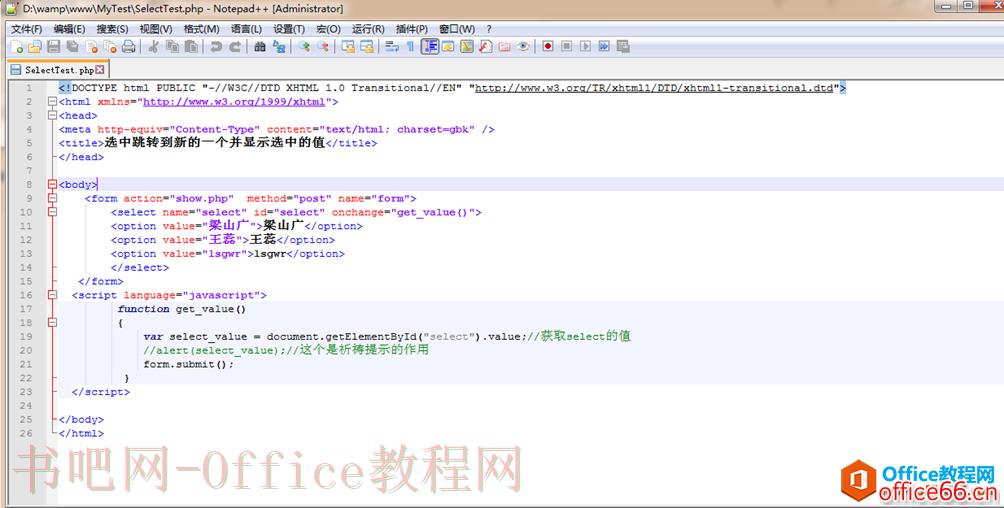Screen dimensions: 1004x508
Task: Open the 语言(L) menu
Action: point(246,29)
